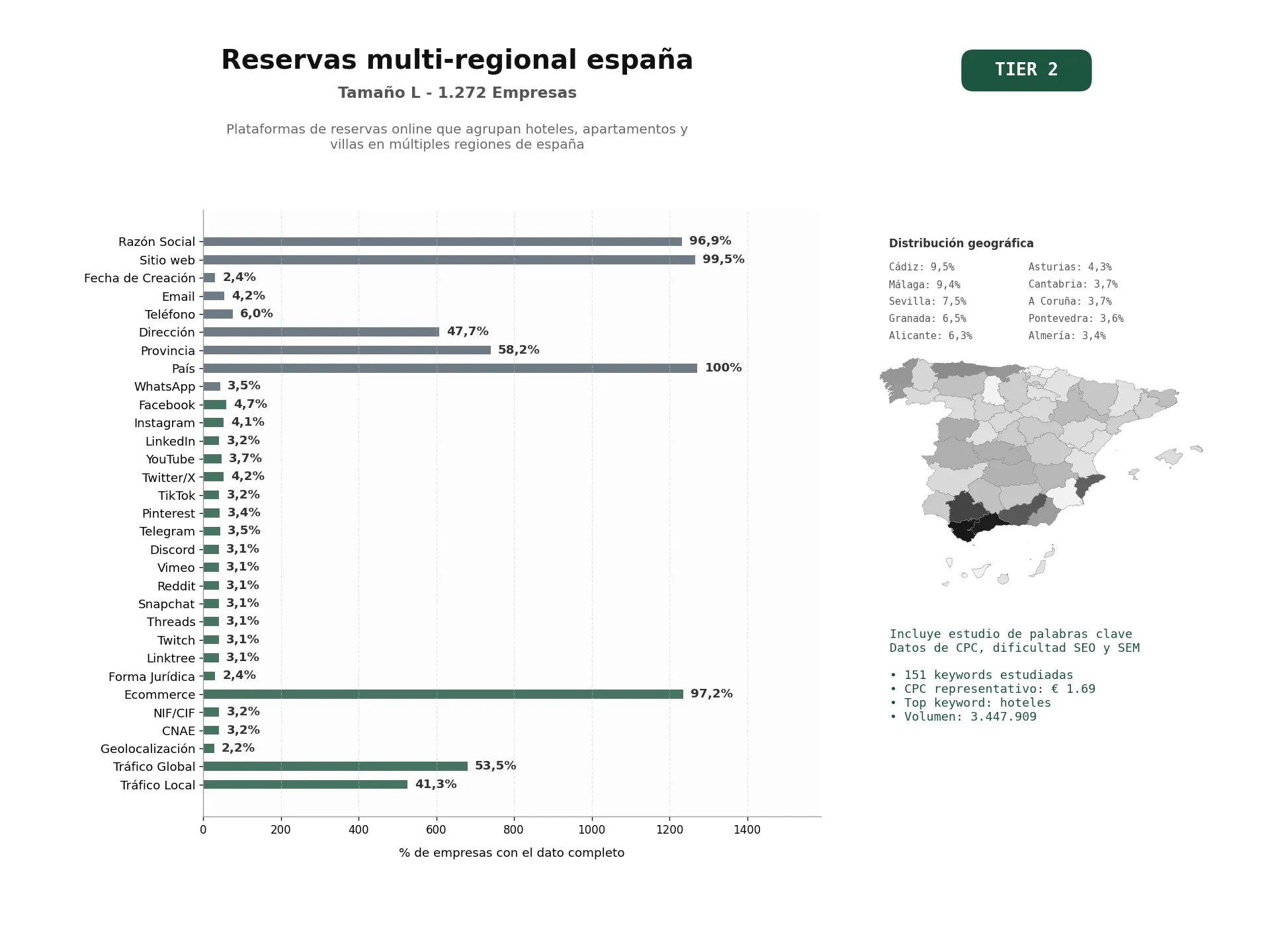Click the 'Reddit' row label
This screenshot has height=952, width=1270.
pyautogui.click(x=176, y=586)
